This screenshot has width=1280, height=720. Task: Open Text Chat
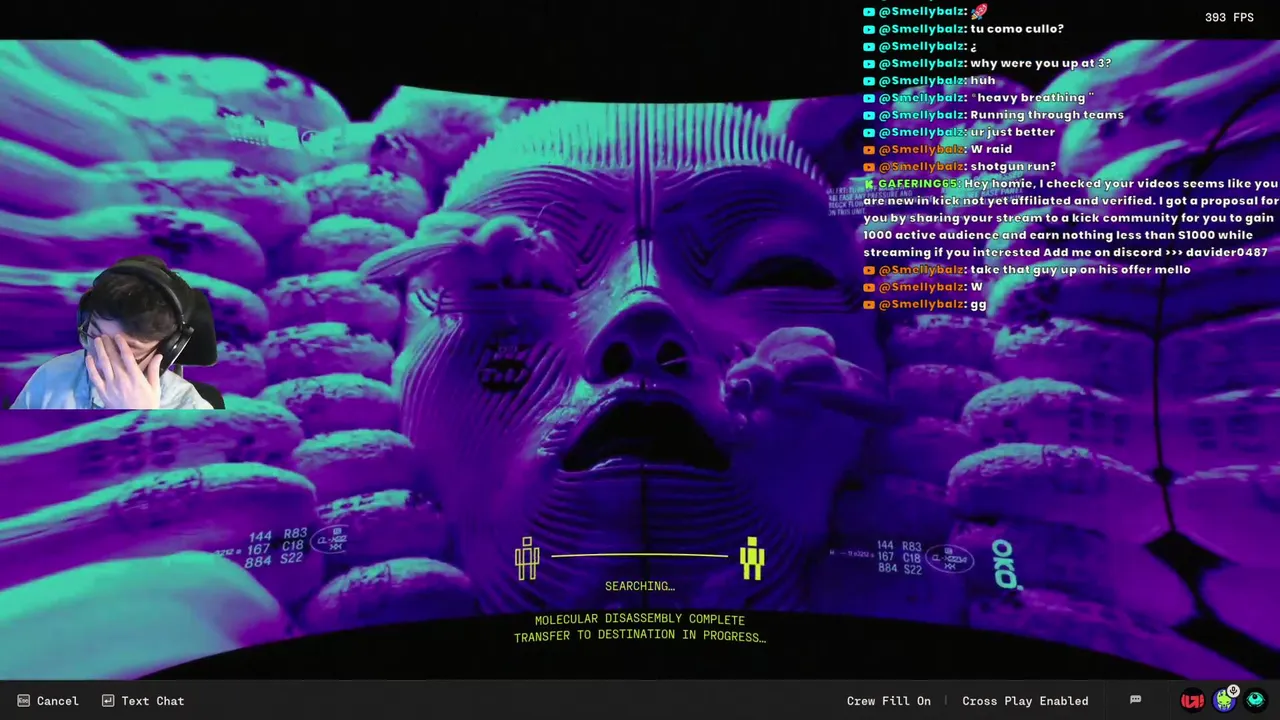click(x=143, y=701)
